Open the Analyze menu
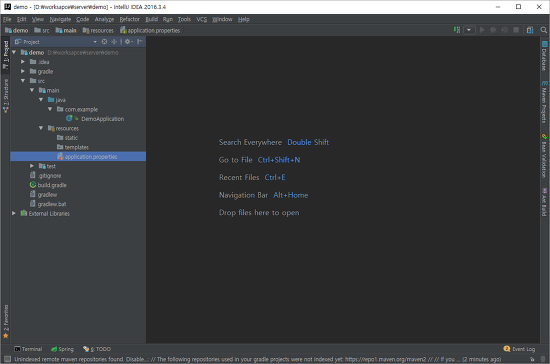 pos(104,19)
